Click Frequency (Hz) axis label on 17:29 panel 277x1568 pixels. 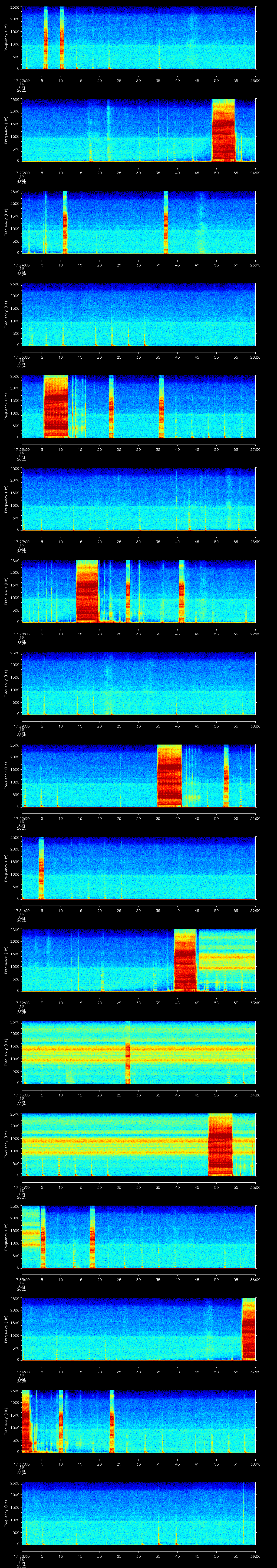(6, 683)
